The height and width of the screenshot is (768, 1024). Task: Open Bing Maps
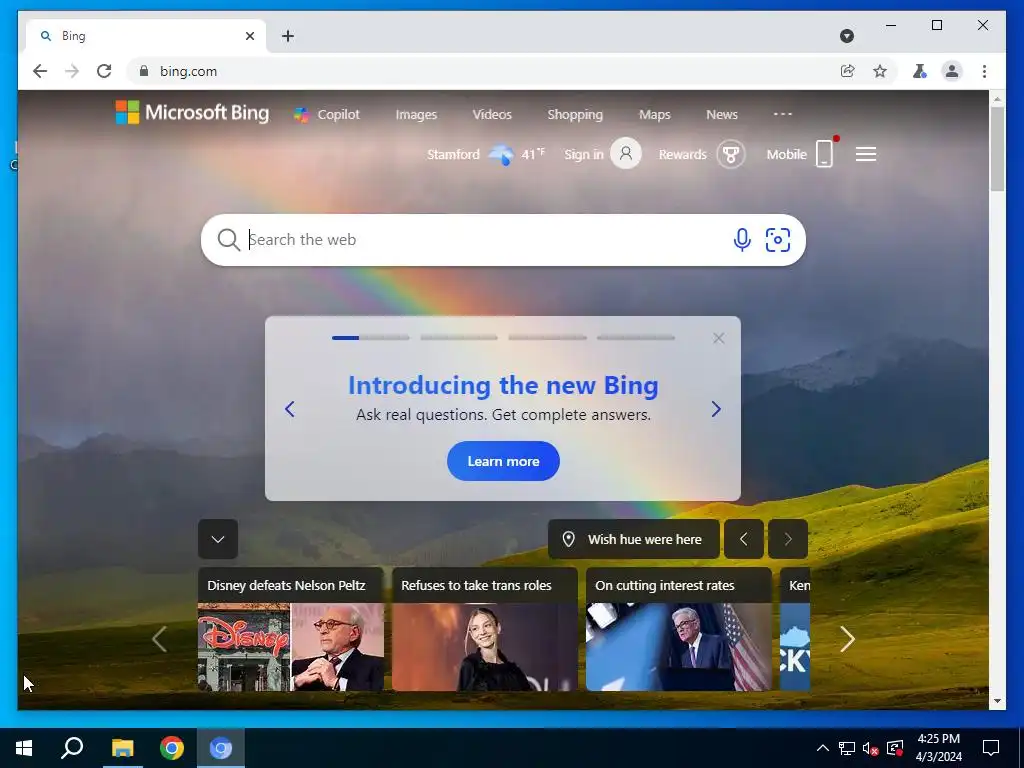pos(654,114)
